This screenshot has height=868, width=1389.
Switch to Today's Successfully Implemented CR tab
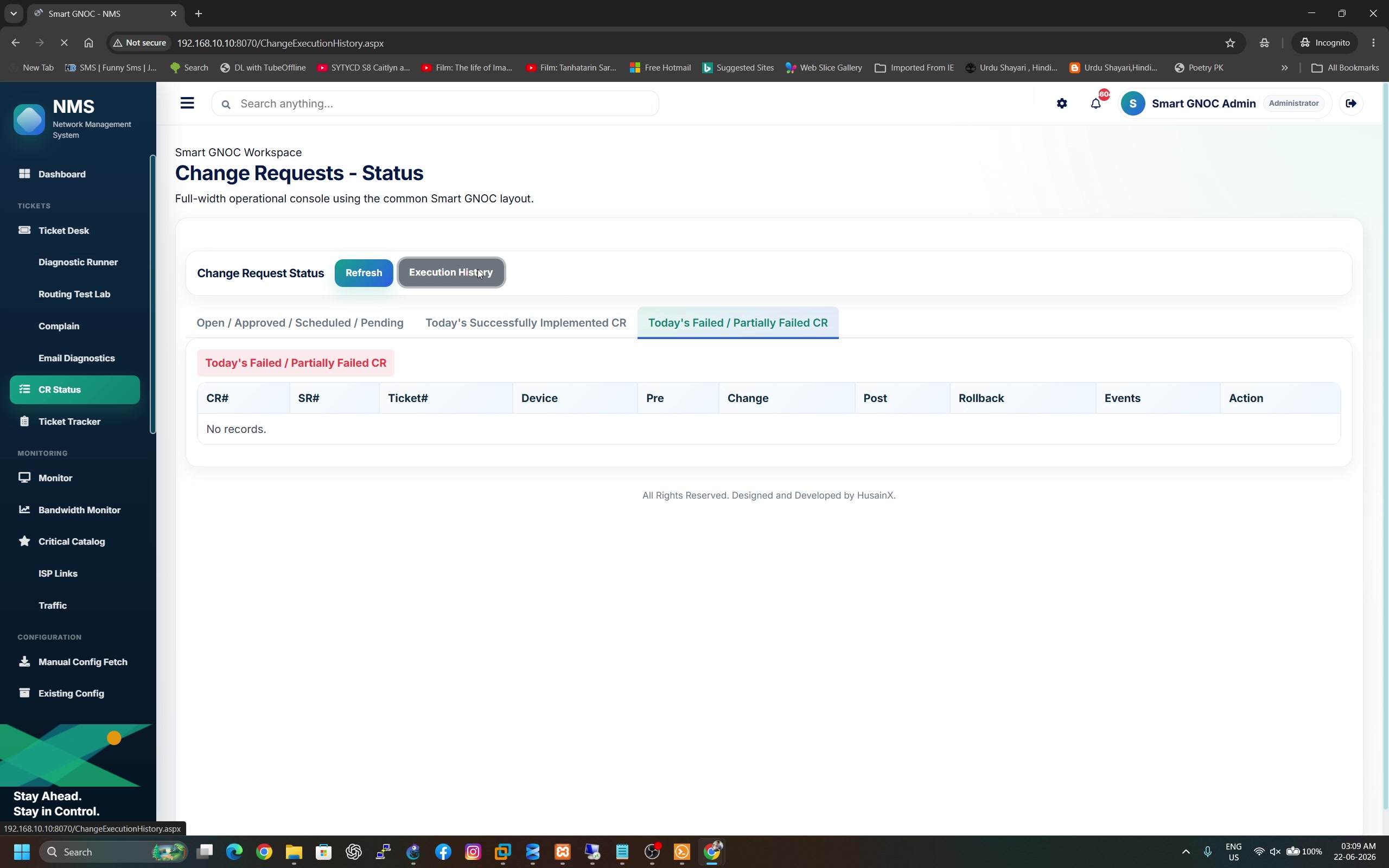point(526,323)
